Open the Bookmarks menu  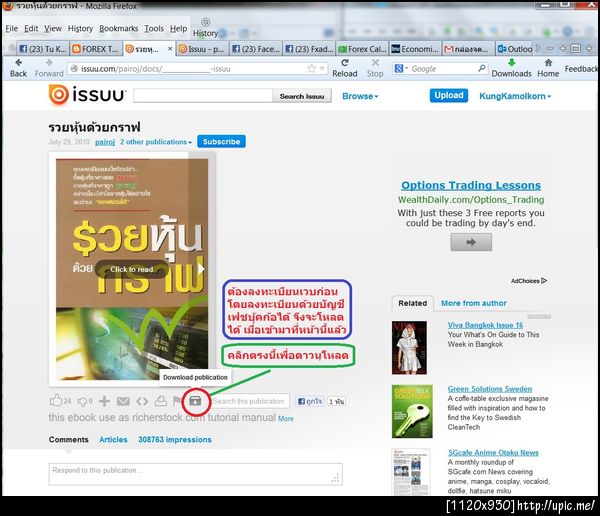click(119, 28)
